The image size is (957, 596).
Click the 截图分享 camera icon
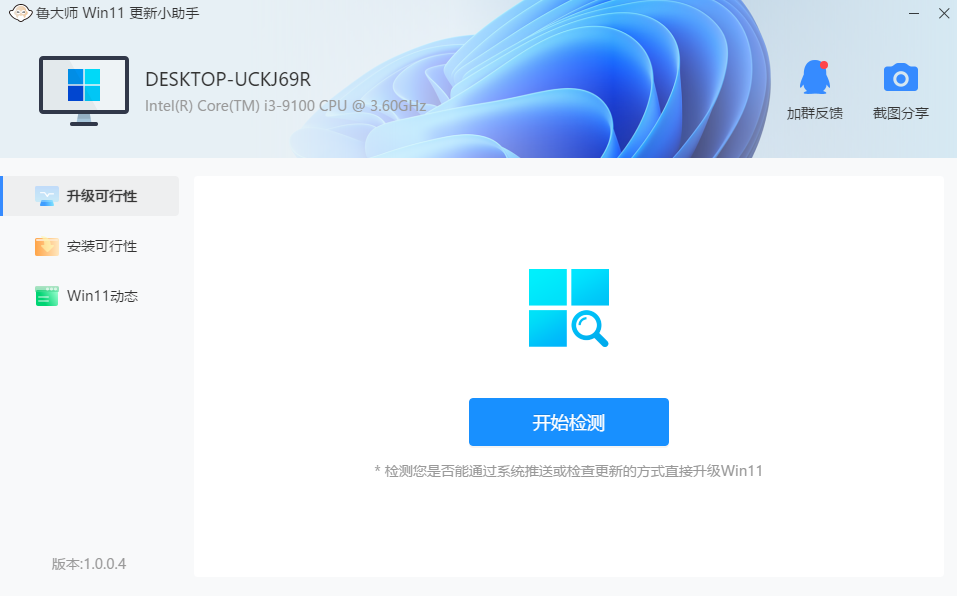tap(901, 77)
